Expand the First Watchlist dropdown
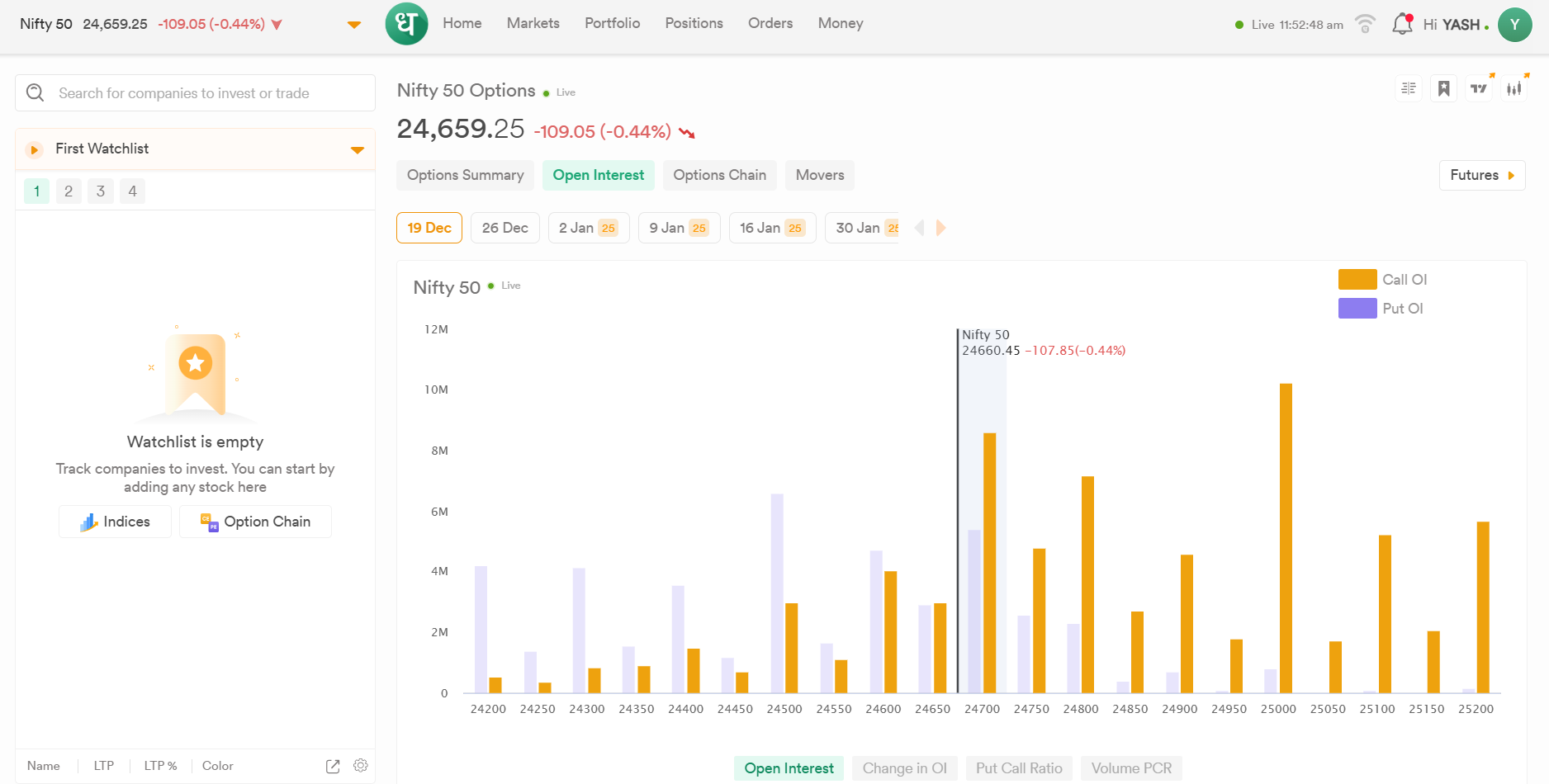 [x=358, y=150]
